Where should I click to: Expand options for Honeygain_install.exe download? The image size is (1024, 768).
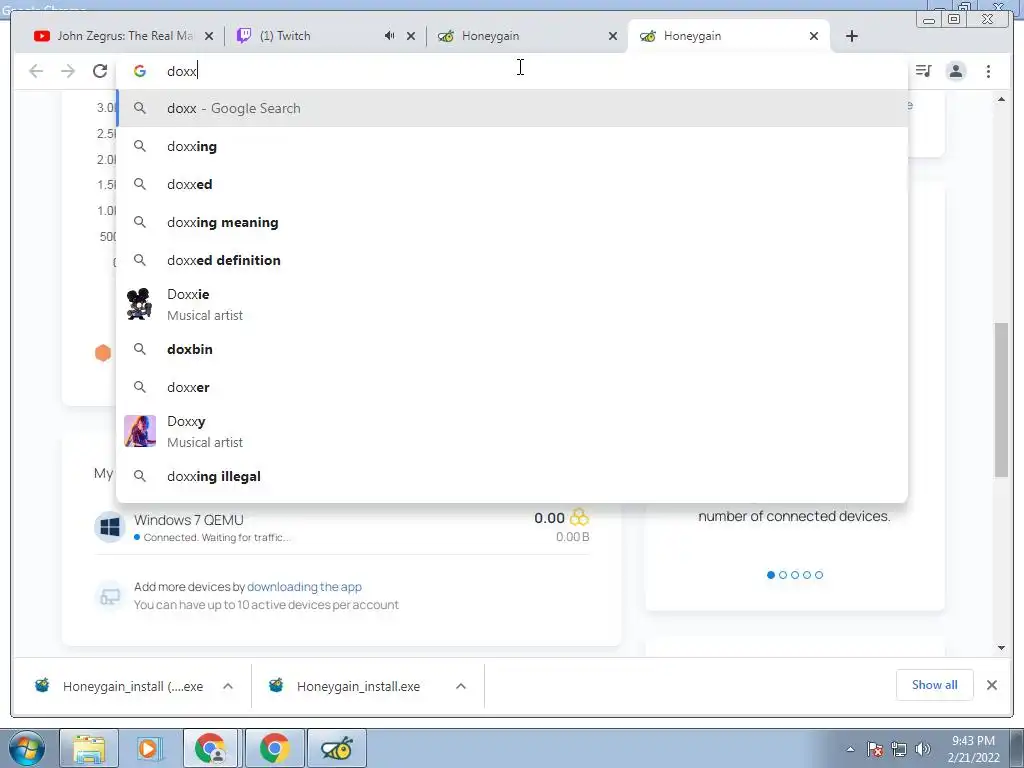(x=461, y=686)
